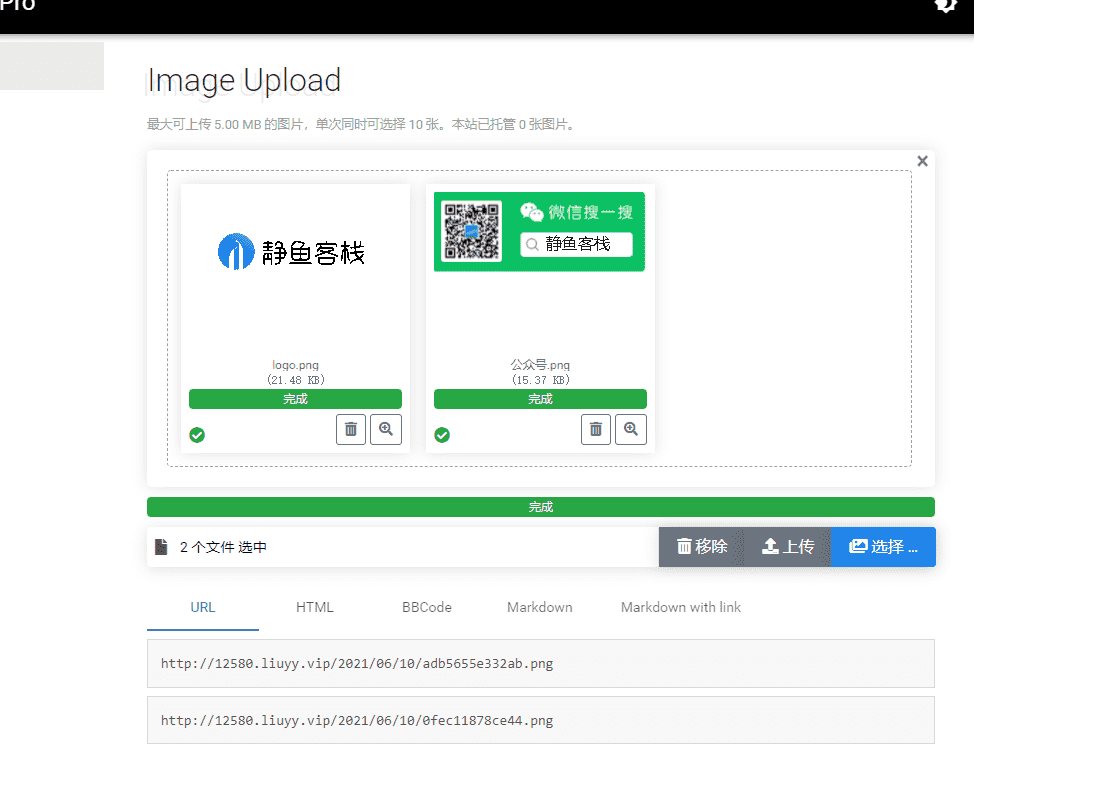
Task: Select the Markdown tab
Action: point(540,607)
